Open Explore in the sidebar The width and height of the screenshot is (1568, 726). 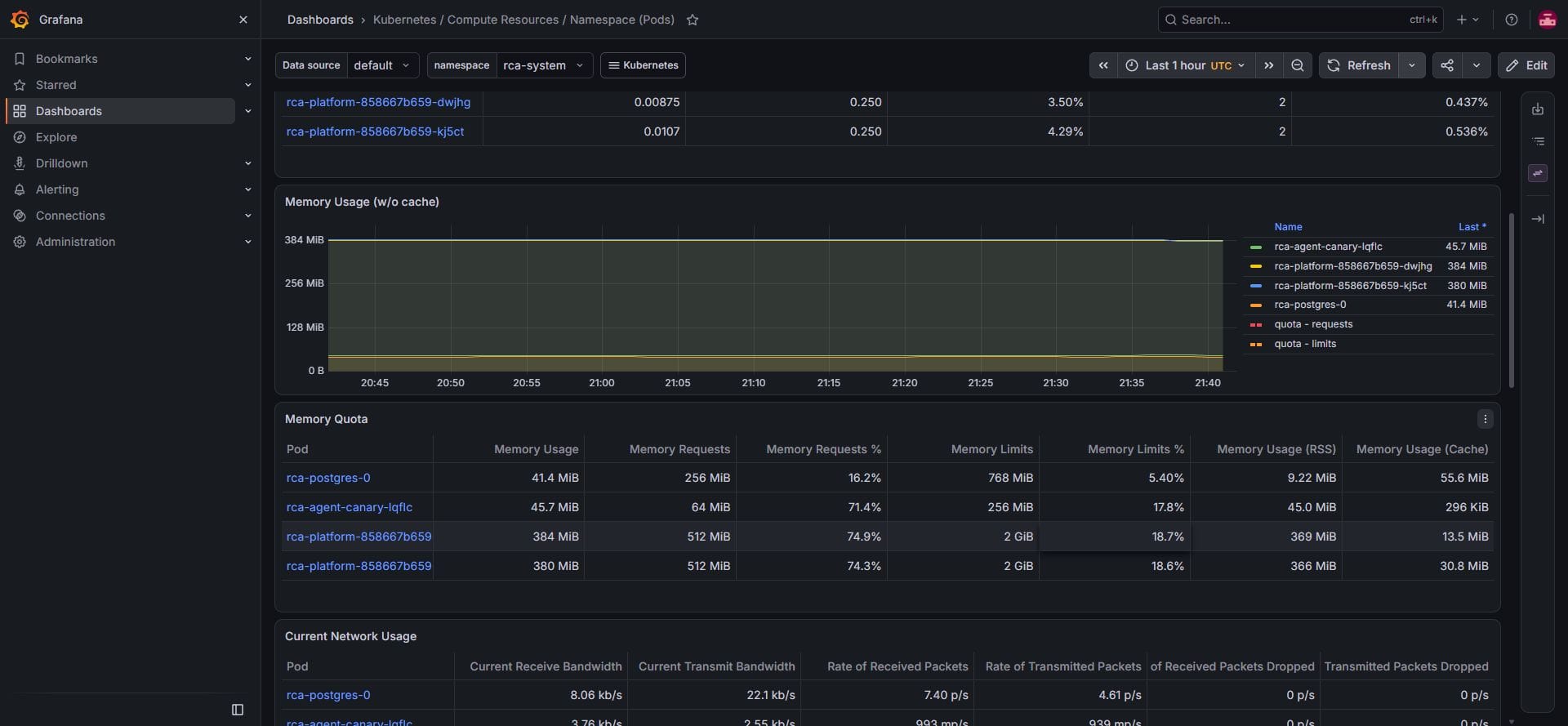point(56,137)
